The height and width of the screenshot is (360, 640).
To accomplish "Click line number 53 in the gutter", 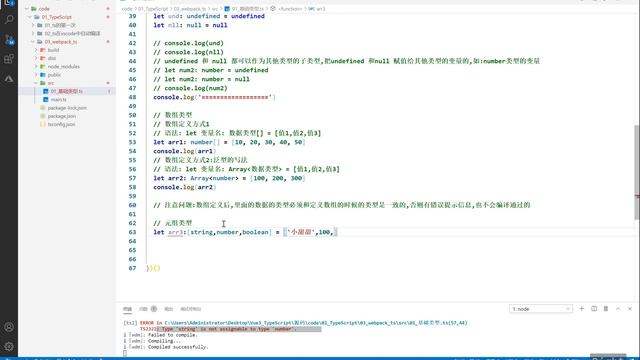I will (x=132, y=142).
